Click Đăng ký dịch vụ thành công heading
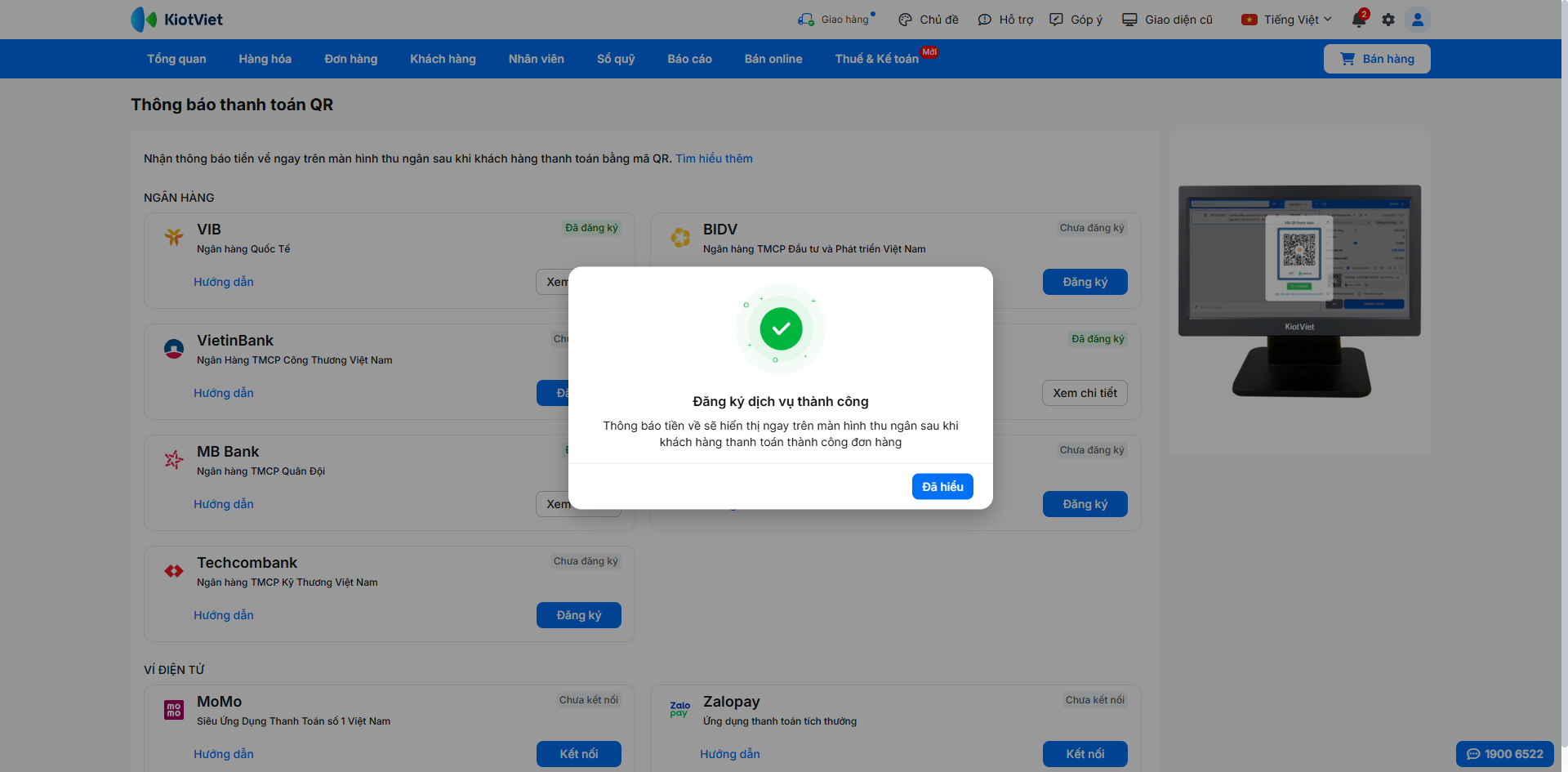Image resolution: width=1568 pixels, height=772 pixels. [781, 402]
